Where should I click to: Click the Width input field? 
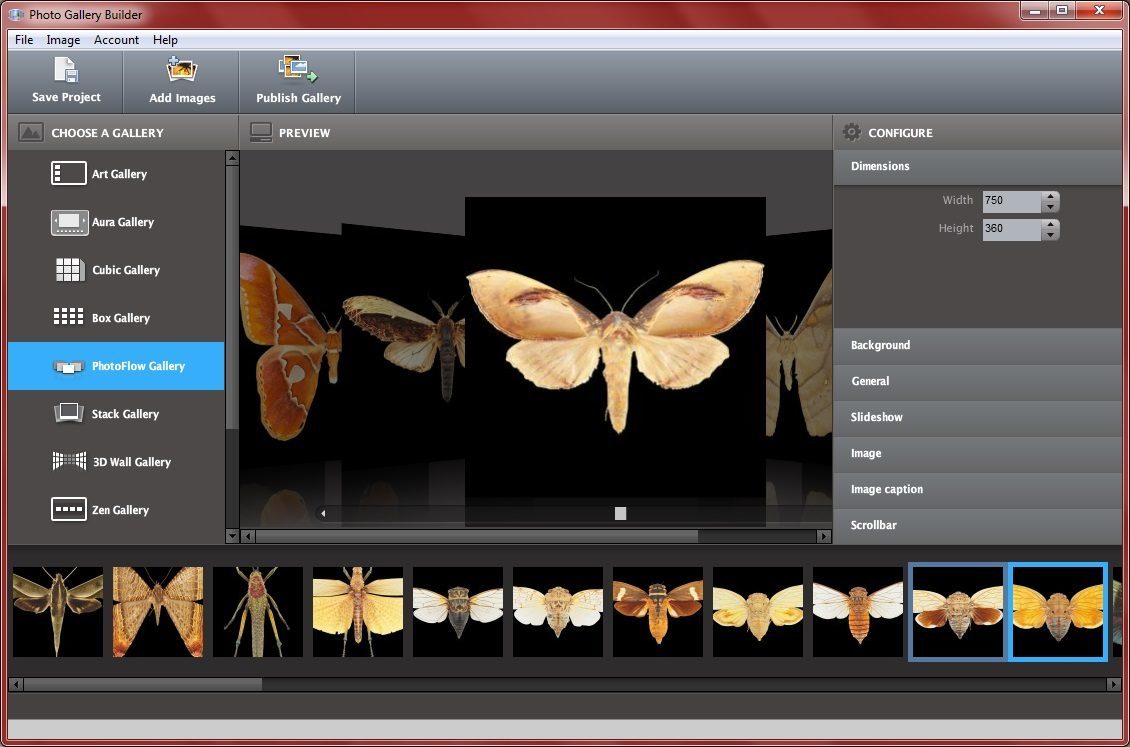1012,201
